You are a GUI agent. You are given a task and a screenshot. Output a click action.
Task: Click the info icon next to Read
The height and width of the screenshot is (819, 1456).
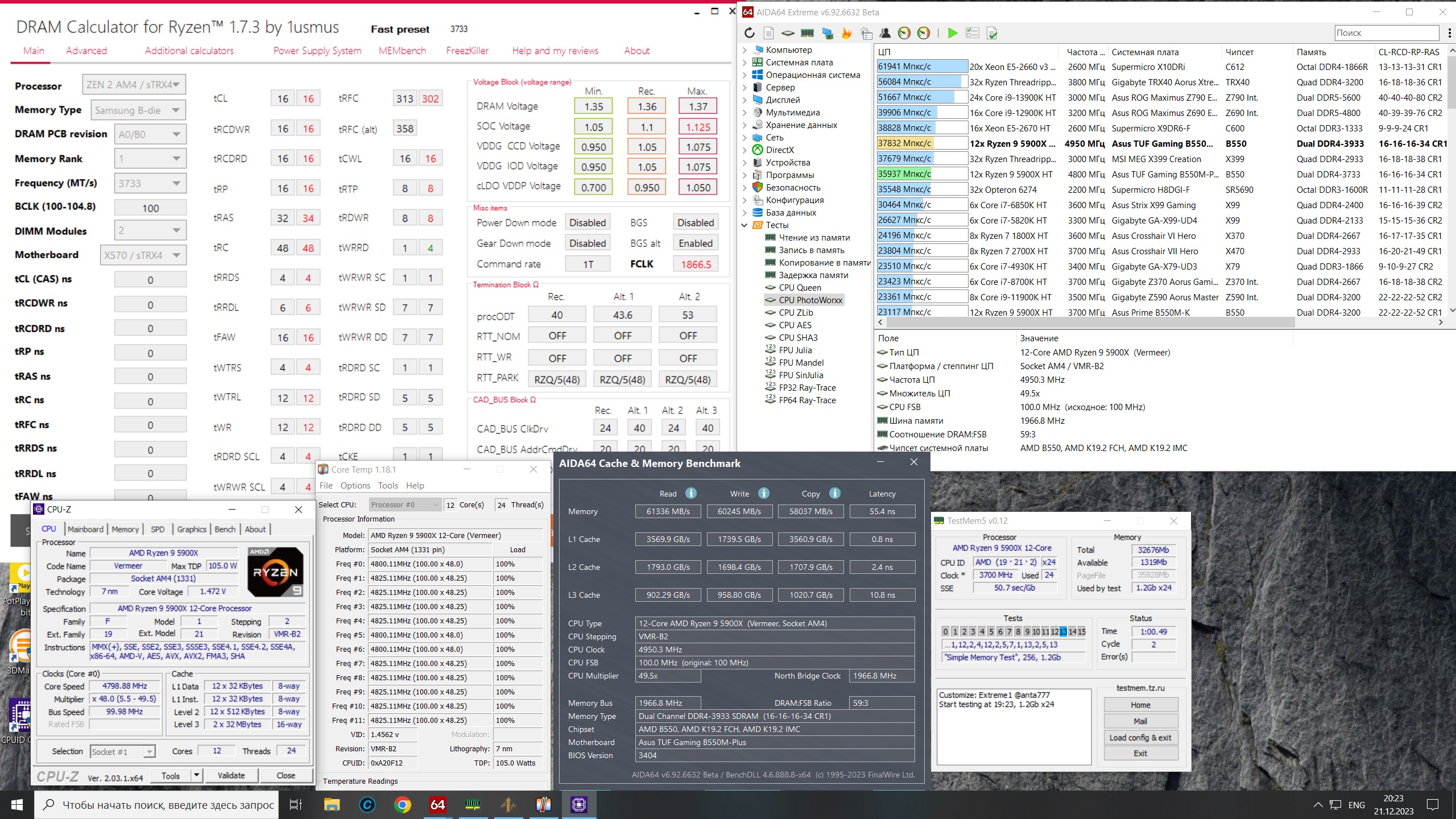690,493
